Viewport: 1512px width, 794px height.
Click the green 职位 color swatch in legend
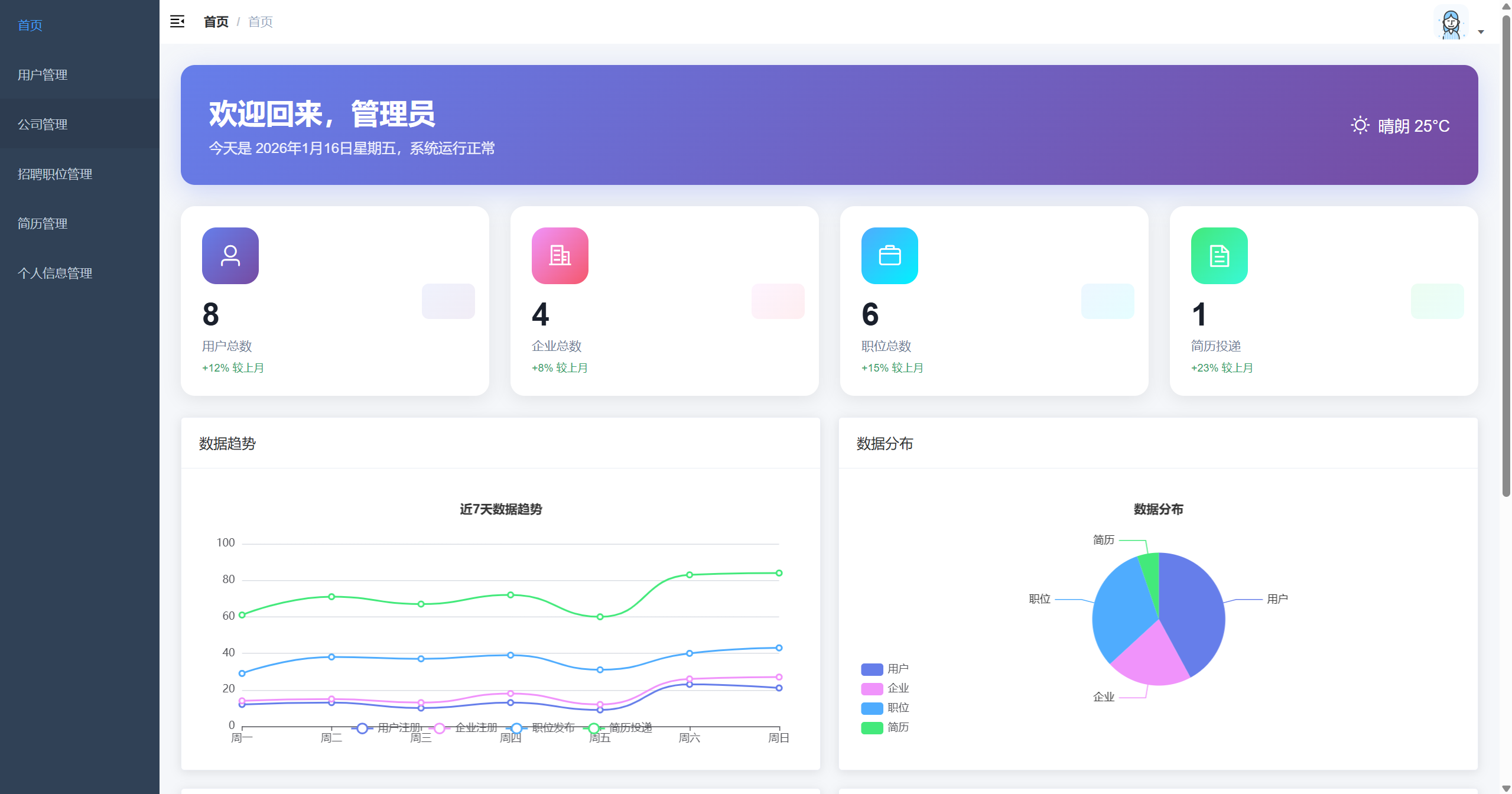(871, 707)
